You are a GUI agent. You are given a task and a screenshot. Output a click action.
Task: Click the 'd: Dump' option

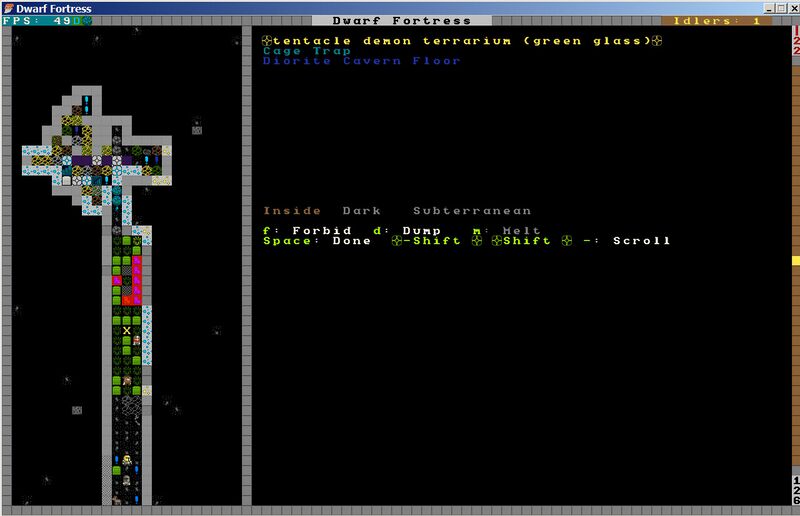407,231
